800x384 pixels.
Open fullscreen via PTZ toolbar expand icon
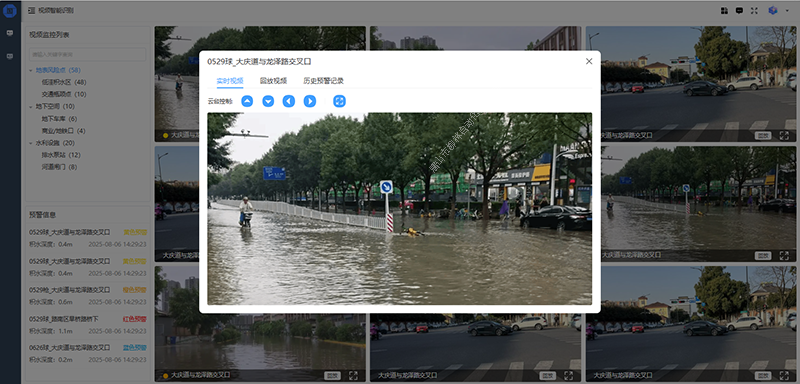pos(339,101)
